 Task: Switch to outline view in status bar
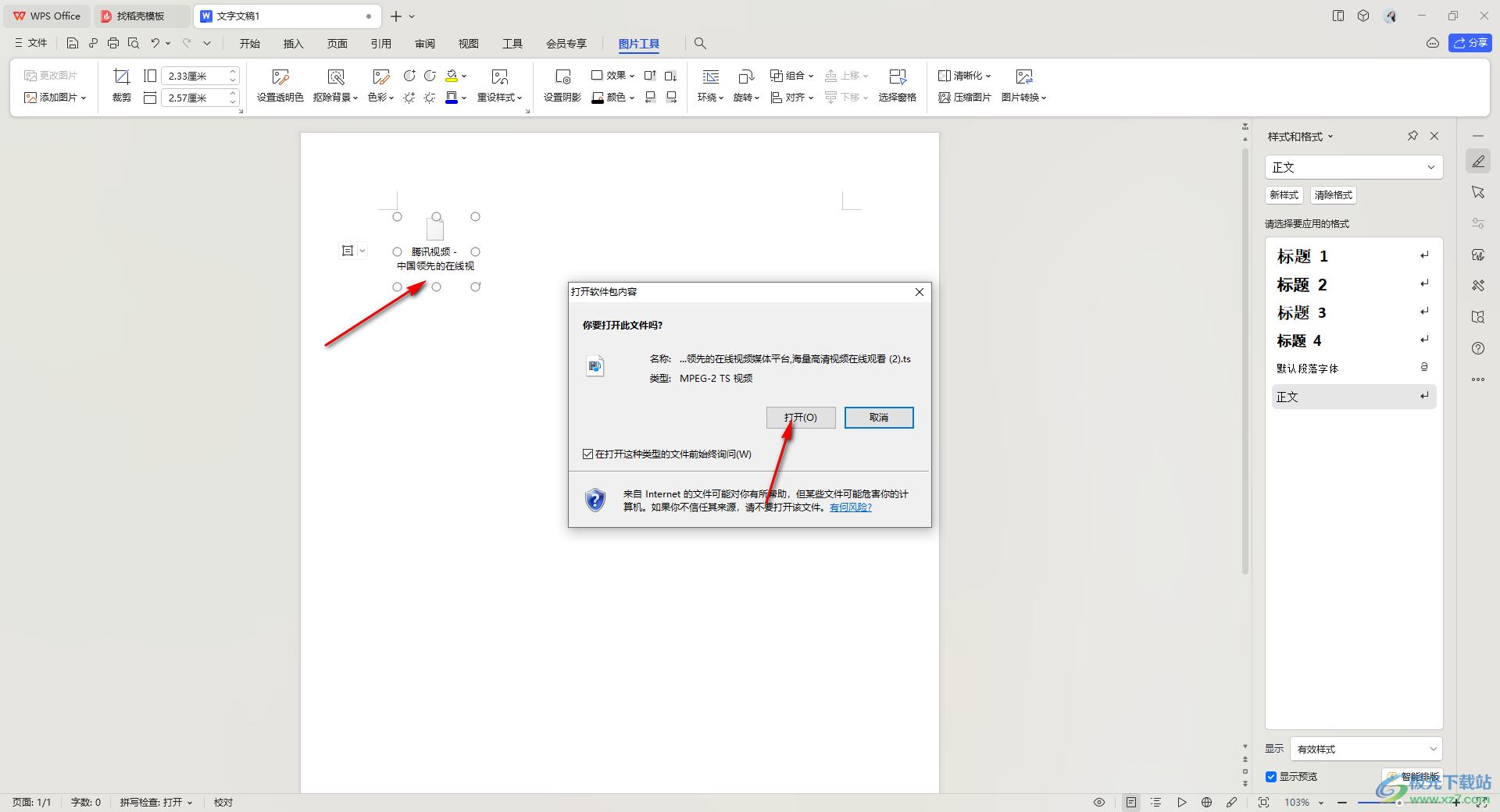1156,802
